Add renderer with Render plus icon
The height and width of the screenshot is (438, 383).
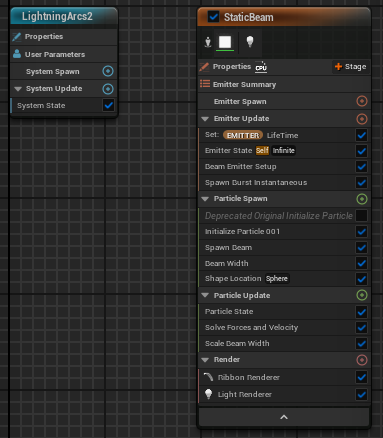[x=362, y=360]
